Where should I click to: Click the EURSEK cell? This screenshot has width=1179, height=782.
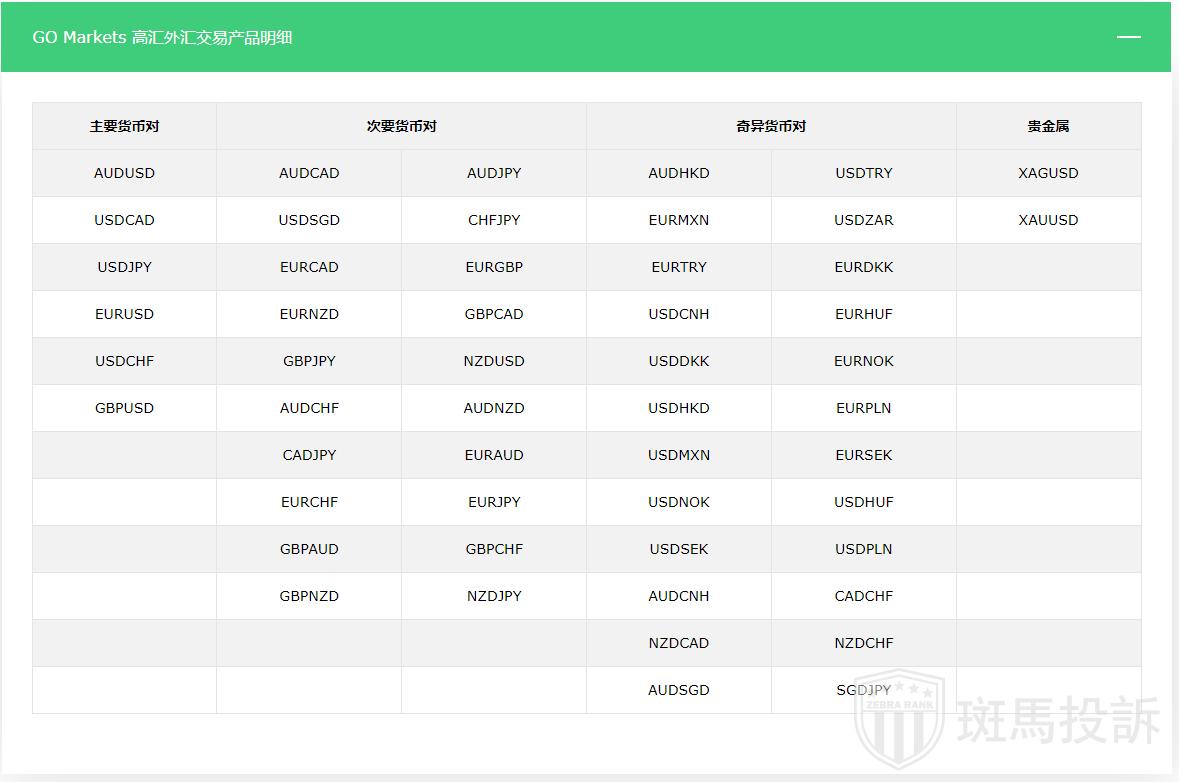click(x=864, y=455)
